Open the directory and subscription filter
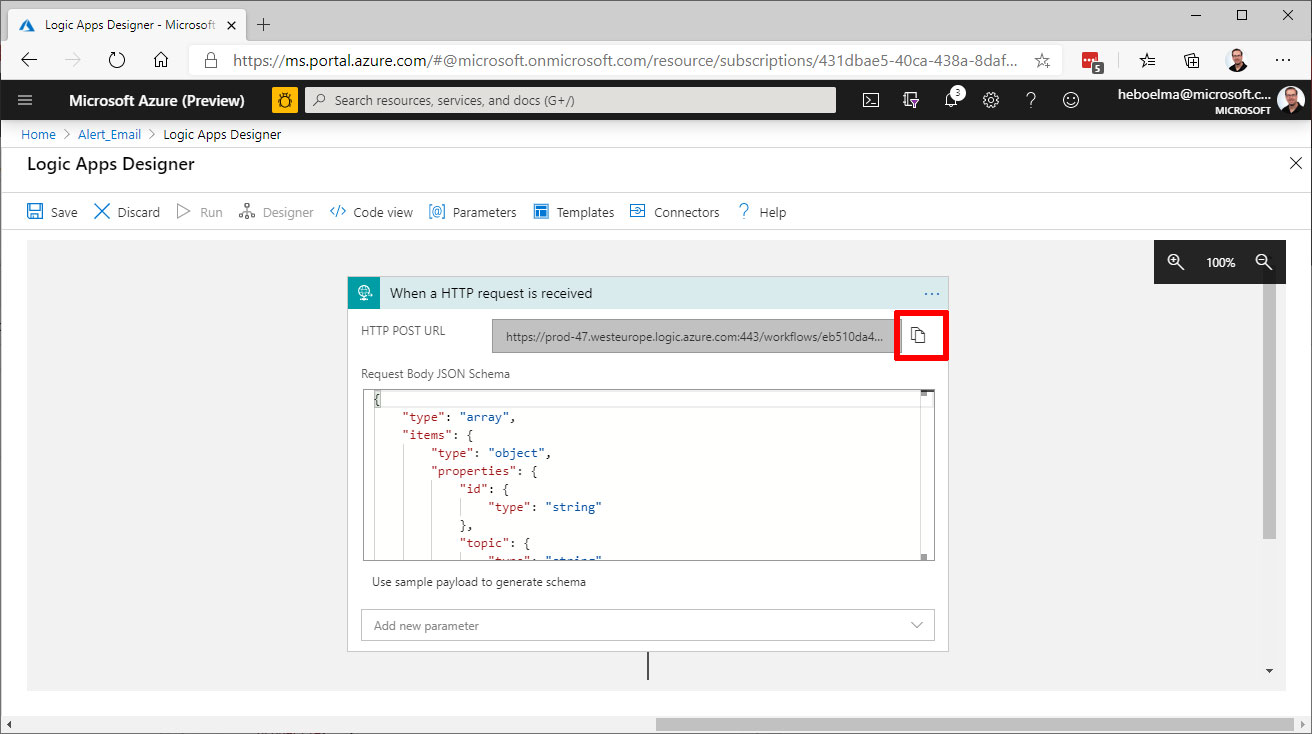The image size is (1312, 734). (911, 100)
